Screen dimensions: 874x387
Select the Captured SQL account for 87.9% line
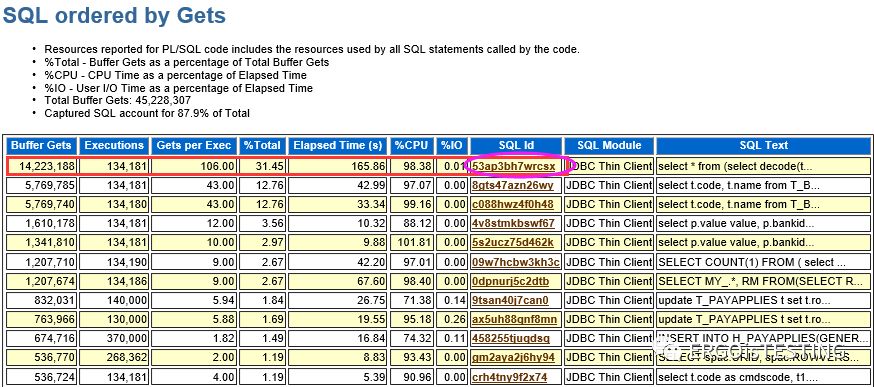pos(147,113)
